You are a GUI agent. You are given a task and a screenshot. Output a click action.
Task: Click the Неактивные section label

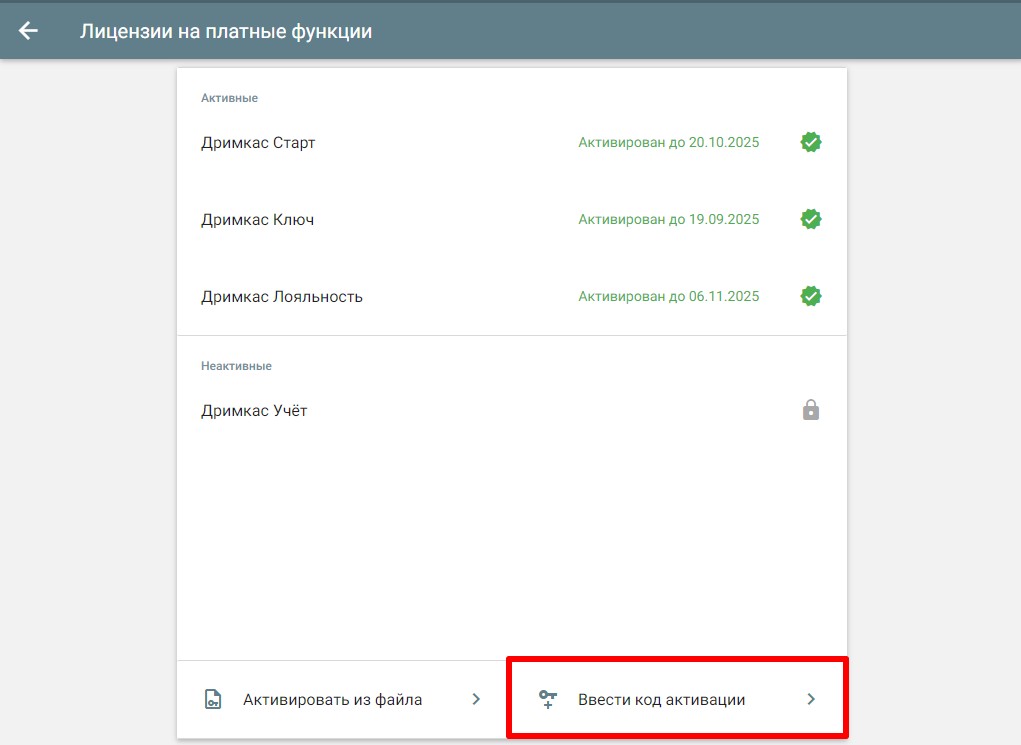(236, 367)
